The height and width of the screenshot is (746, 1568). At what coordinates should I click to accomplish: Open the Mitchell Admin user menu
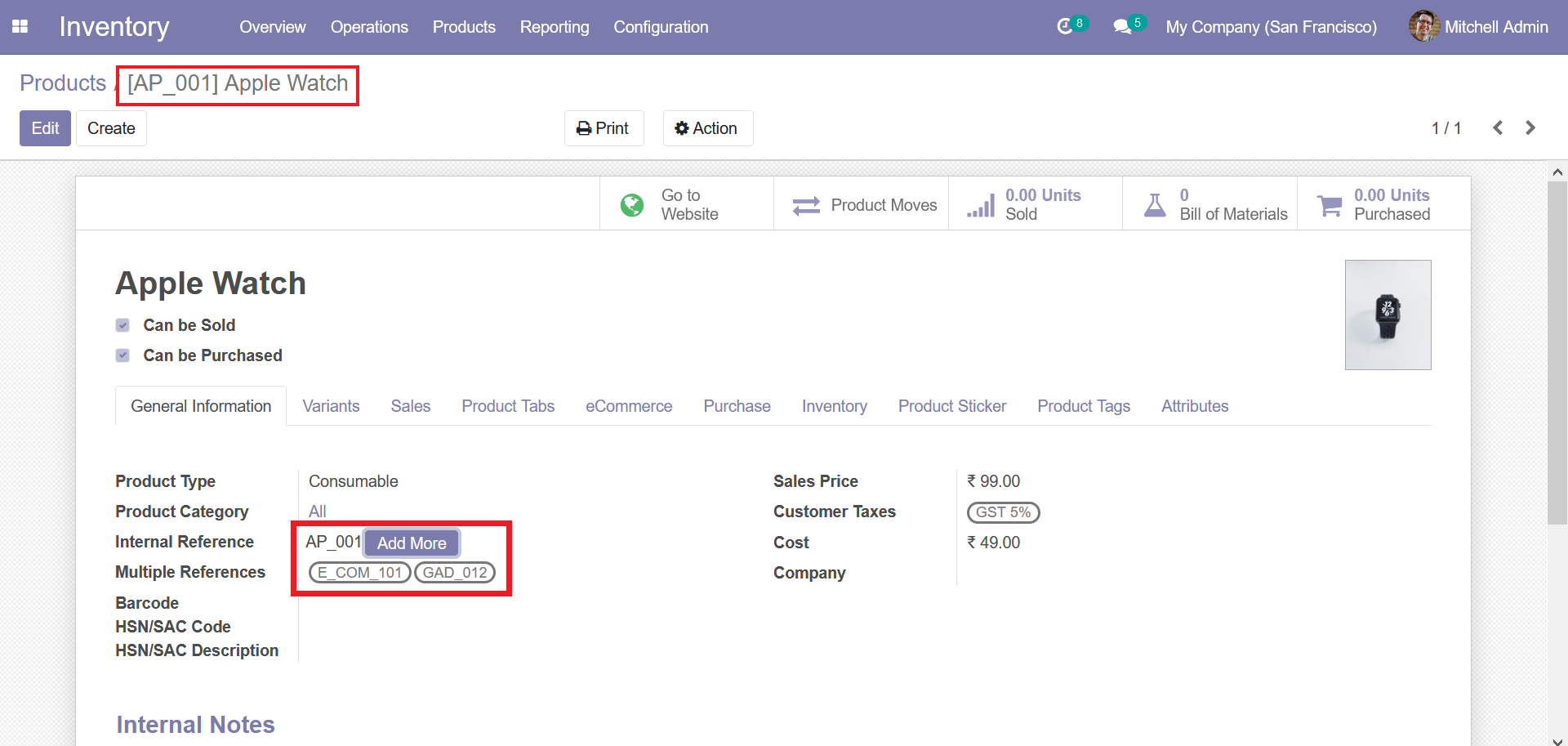[x=1478, y=27]
